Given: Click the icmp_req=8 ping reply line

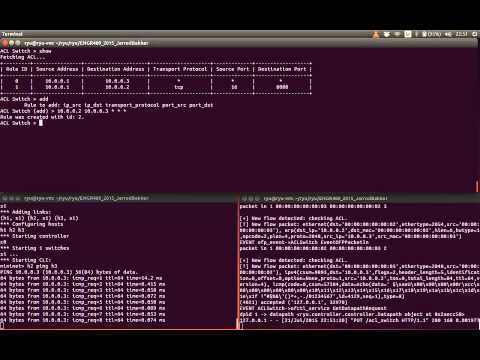Looking at the screenshot, I should (83, 320).
